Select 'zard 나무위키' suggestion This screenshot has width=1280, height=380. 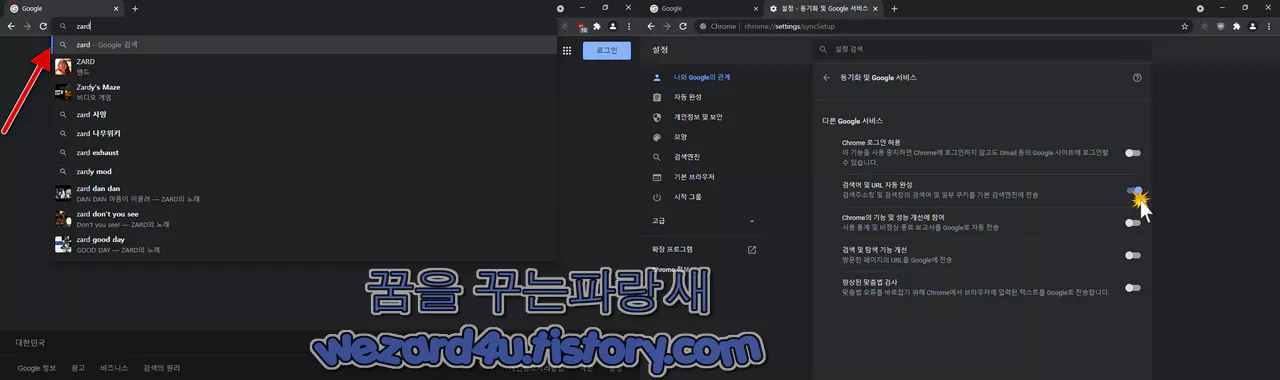point(303,133)
